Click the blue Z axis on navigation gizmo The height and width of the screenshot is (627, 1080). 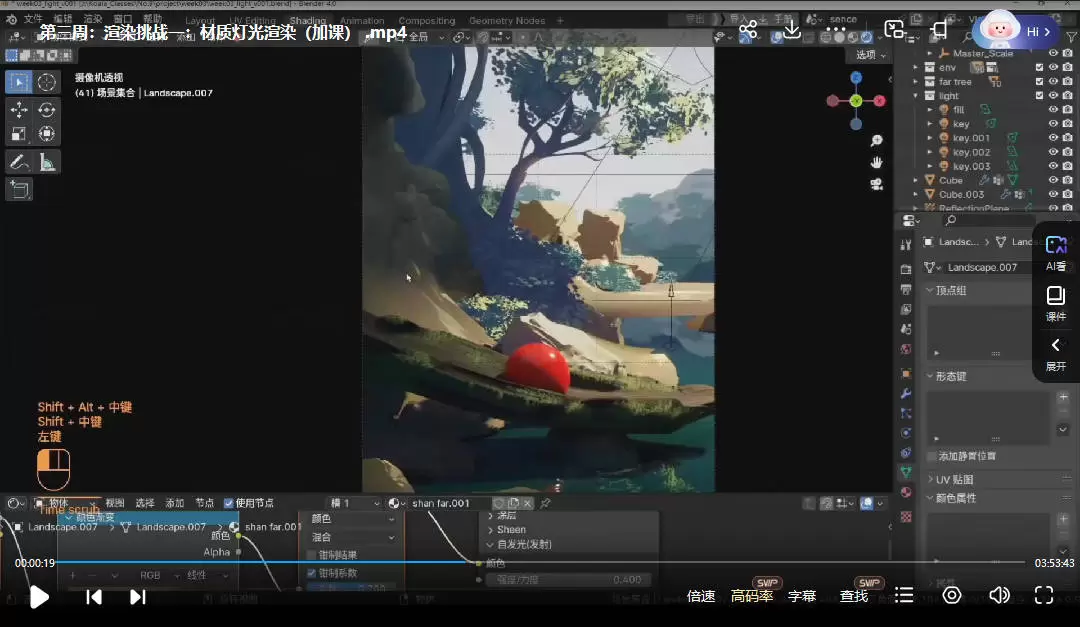(x=855, y=77)
